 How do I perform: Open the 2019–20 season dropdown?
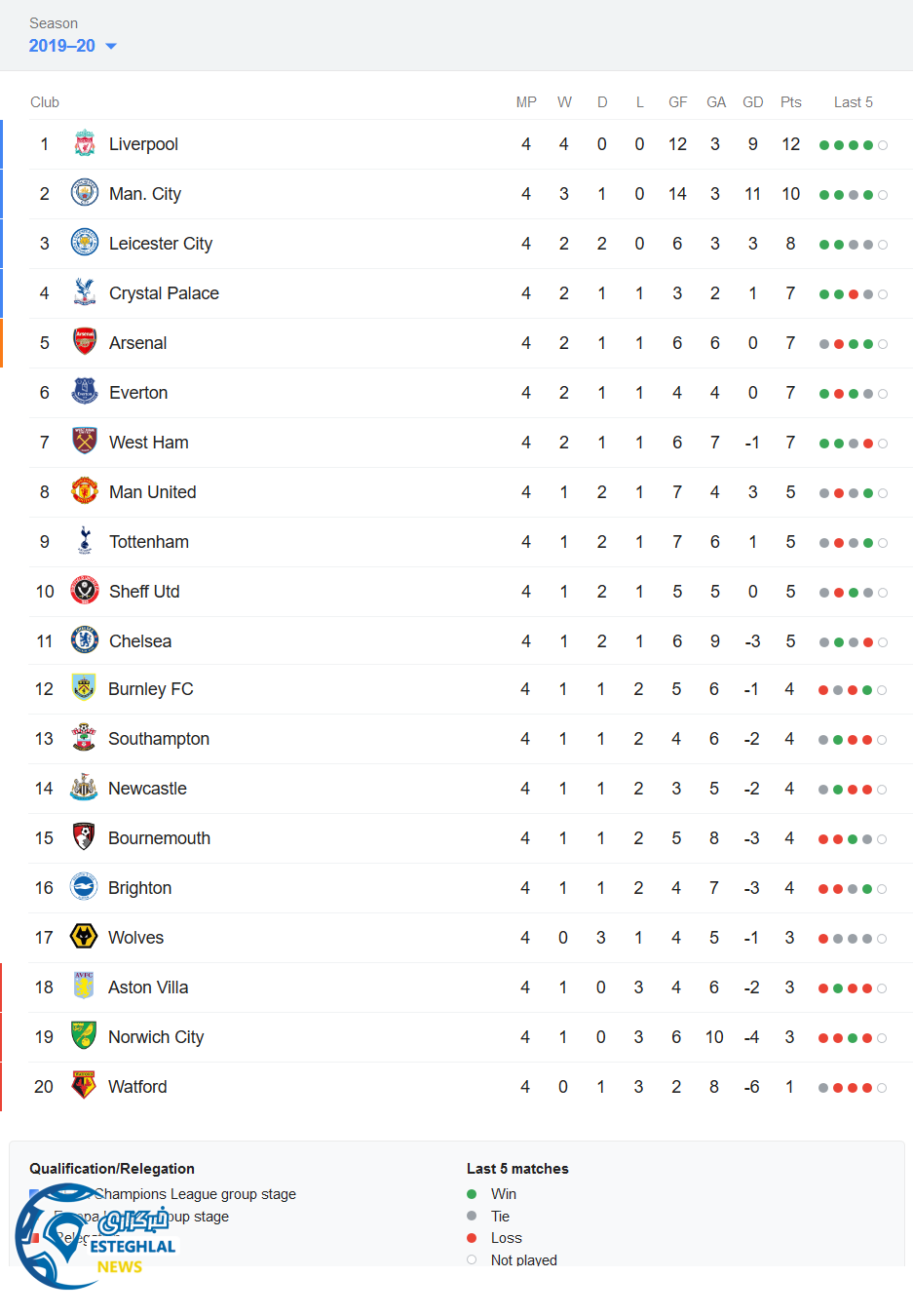(73, 46)
